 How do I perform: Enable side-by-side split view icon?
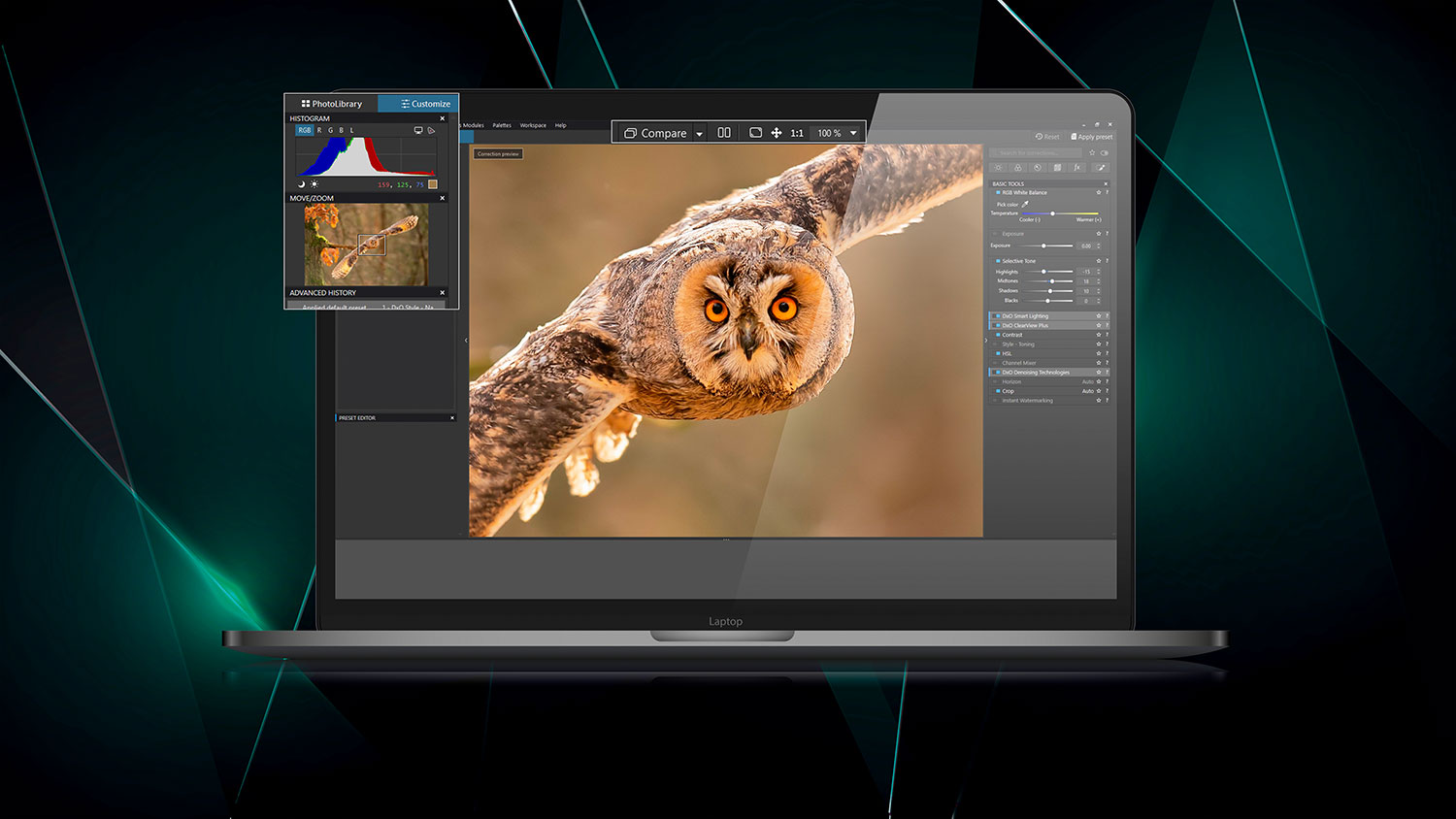click(724, 133)
